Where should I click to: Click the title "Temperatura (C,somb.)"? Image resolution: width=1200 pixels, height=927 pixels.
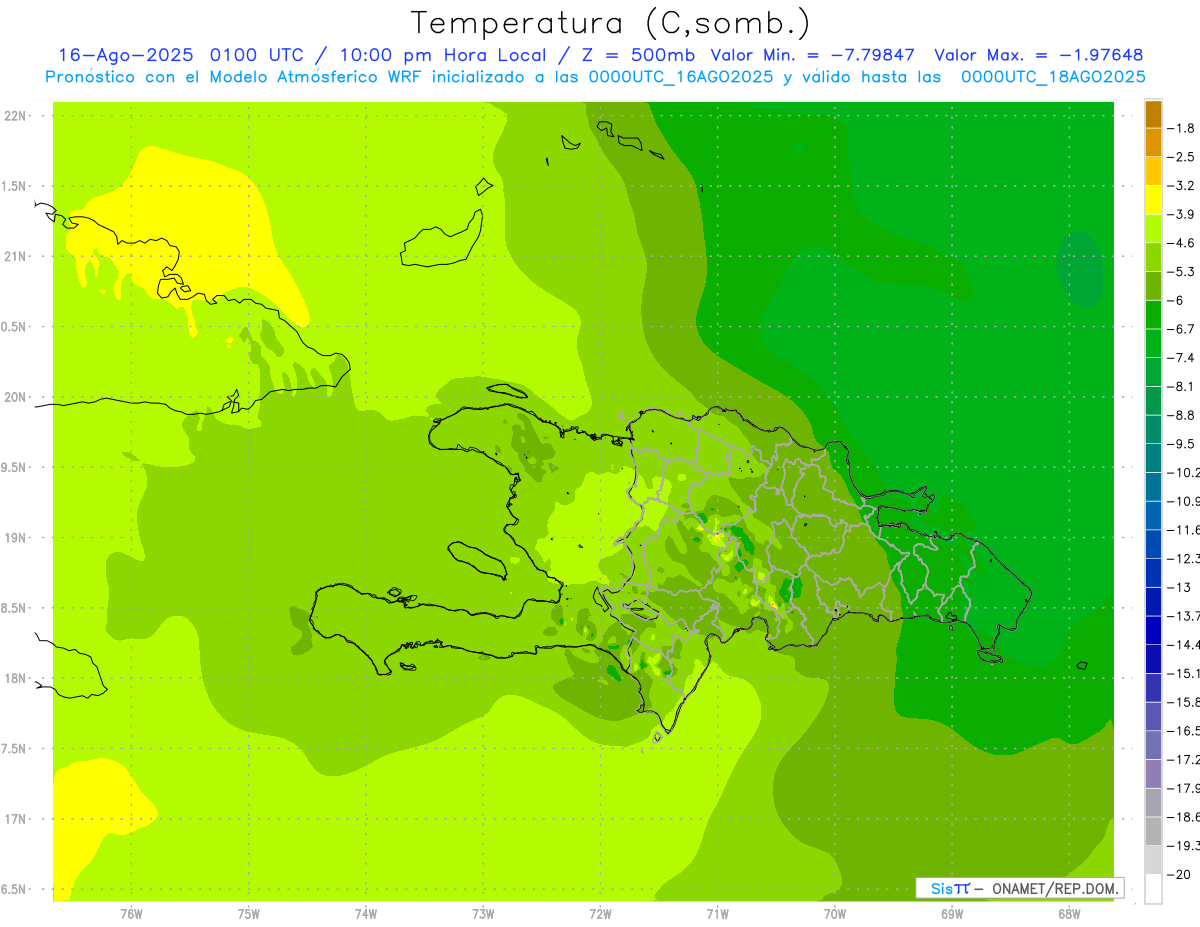(611, 23)
